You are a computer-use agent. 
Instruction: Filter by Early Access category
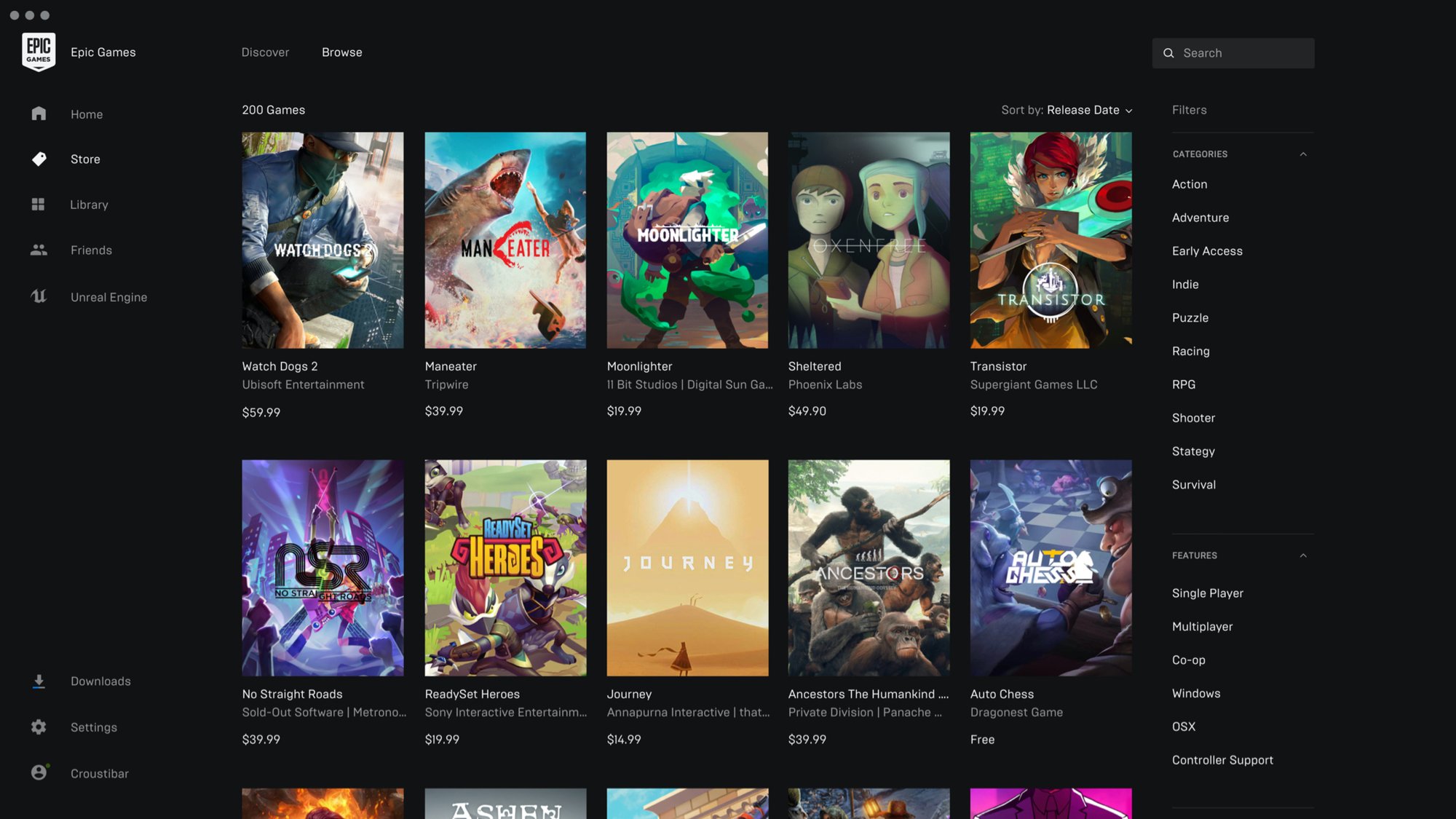coord(1207,251)
